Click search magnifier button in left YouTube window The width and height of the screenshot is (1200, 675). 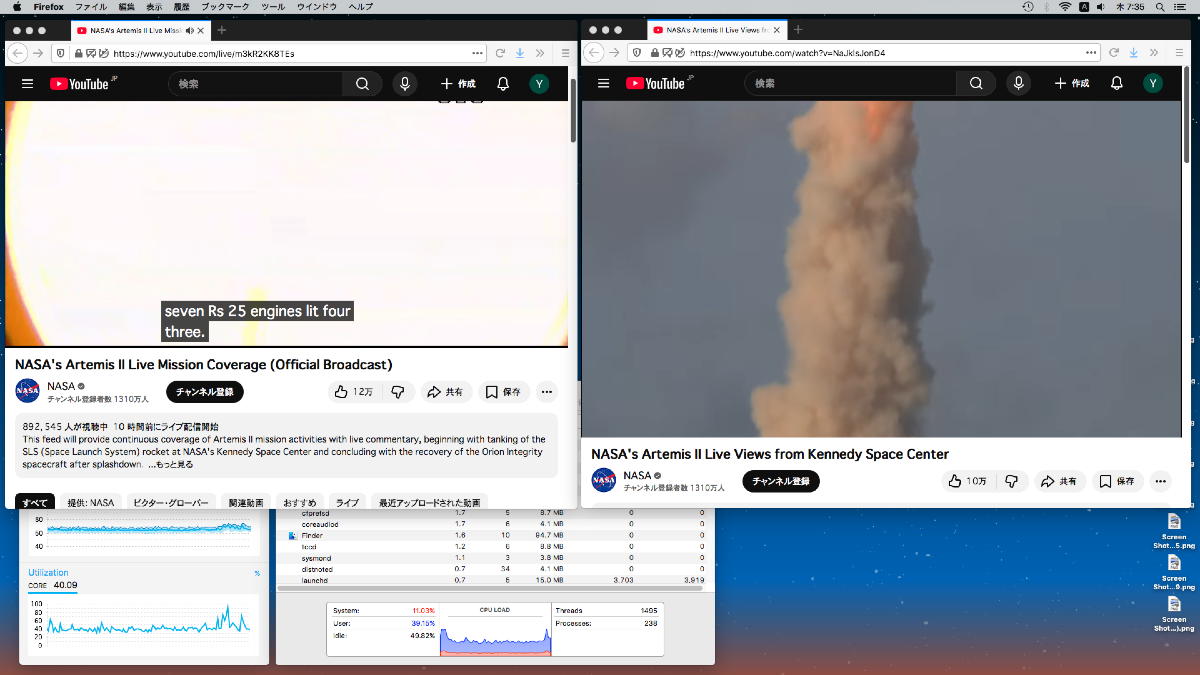pyautogui.click(x=362, y=84)
